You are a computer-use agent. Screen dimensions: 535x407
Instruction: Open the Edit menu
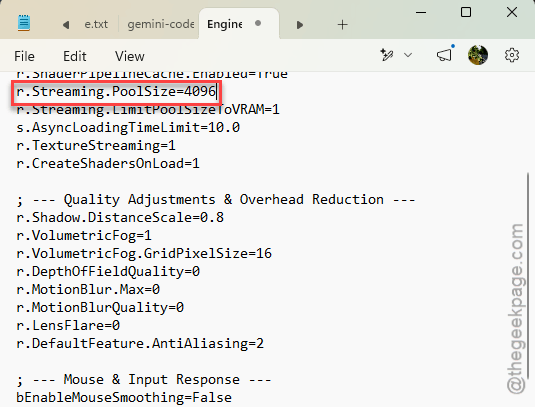click(x=75, y=56)
